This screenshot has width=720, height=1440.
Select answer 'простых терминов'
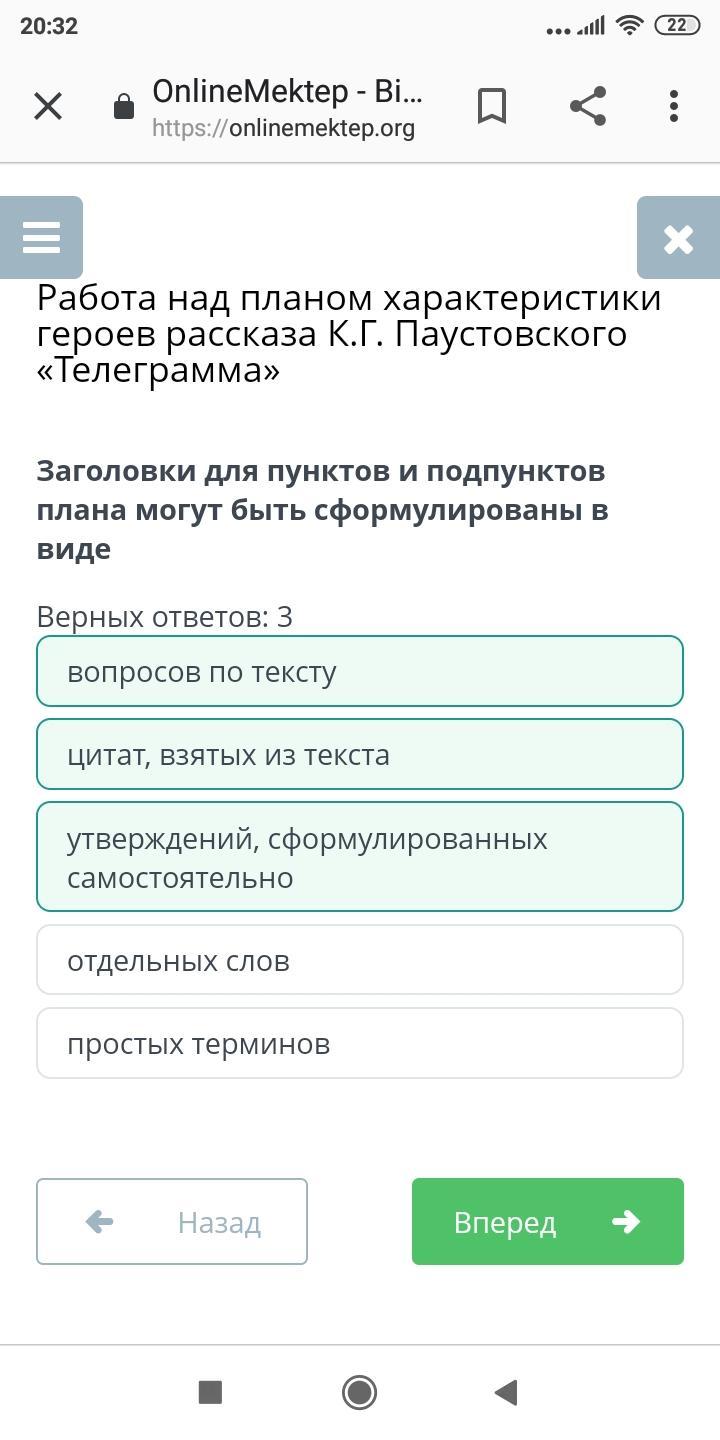coord(360,1044)
